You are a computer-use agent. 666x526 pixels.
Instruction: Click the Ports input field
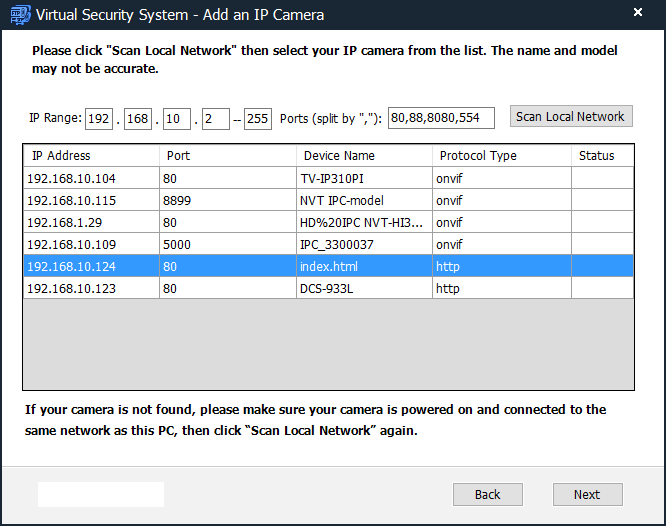pyautogui.click(x=440, y=118)
